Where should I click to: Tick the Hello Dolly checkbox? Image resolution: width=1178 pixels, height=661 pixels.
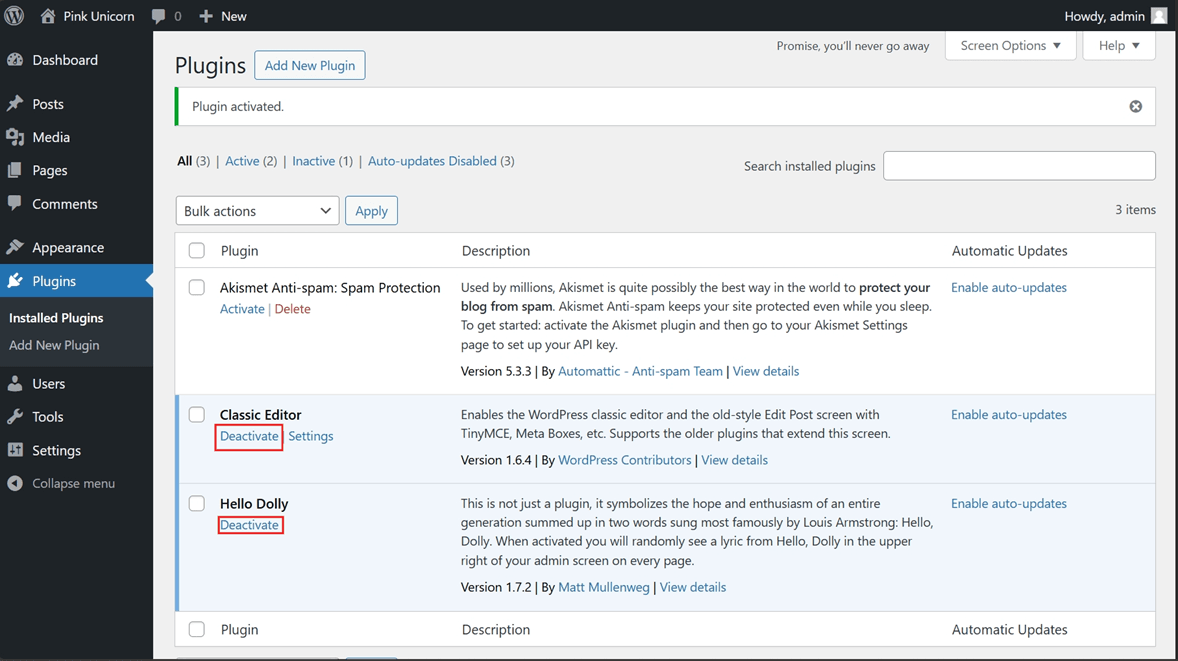(196, 503)
